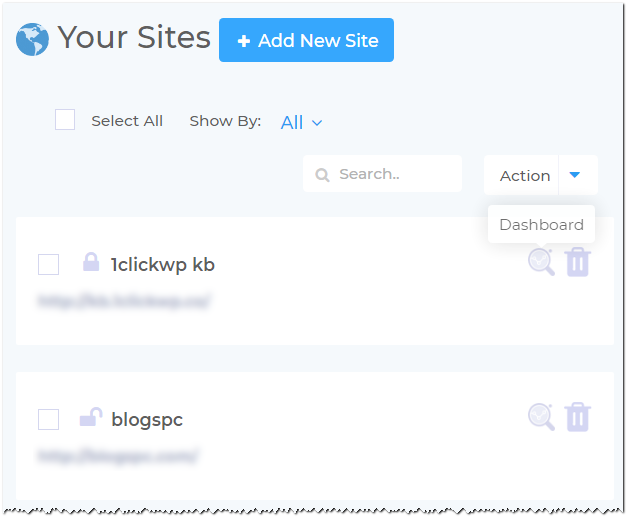Click the Select All label

pos(127,121)
